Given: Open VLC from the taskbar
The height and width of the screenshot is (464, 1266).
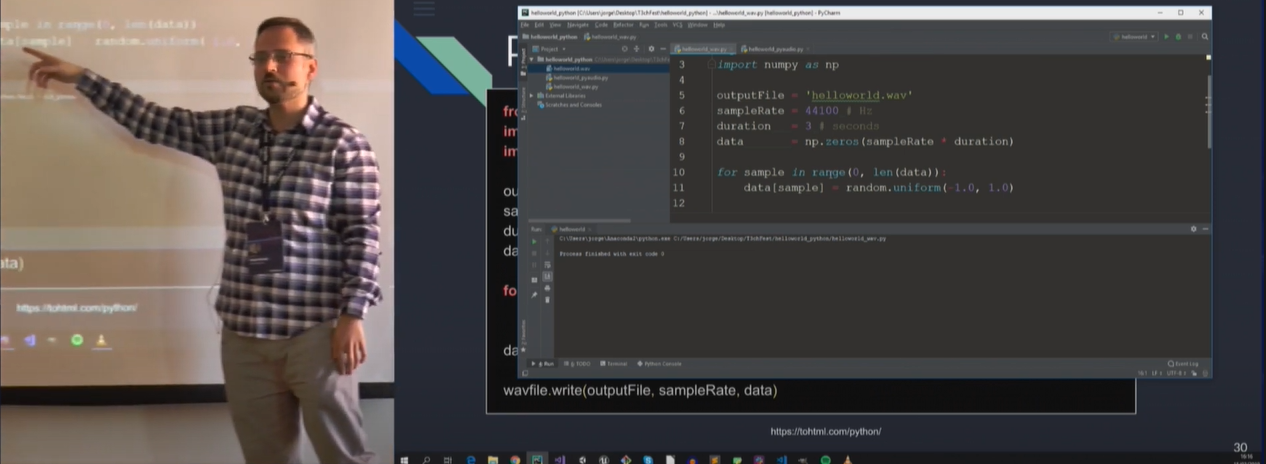Looking at the screenshot, I should coord(847,459).
